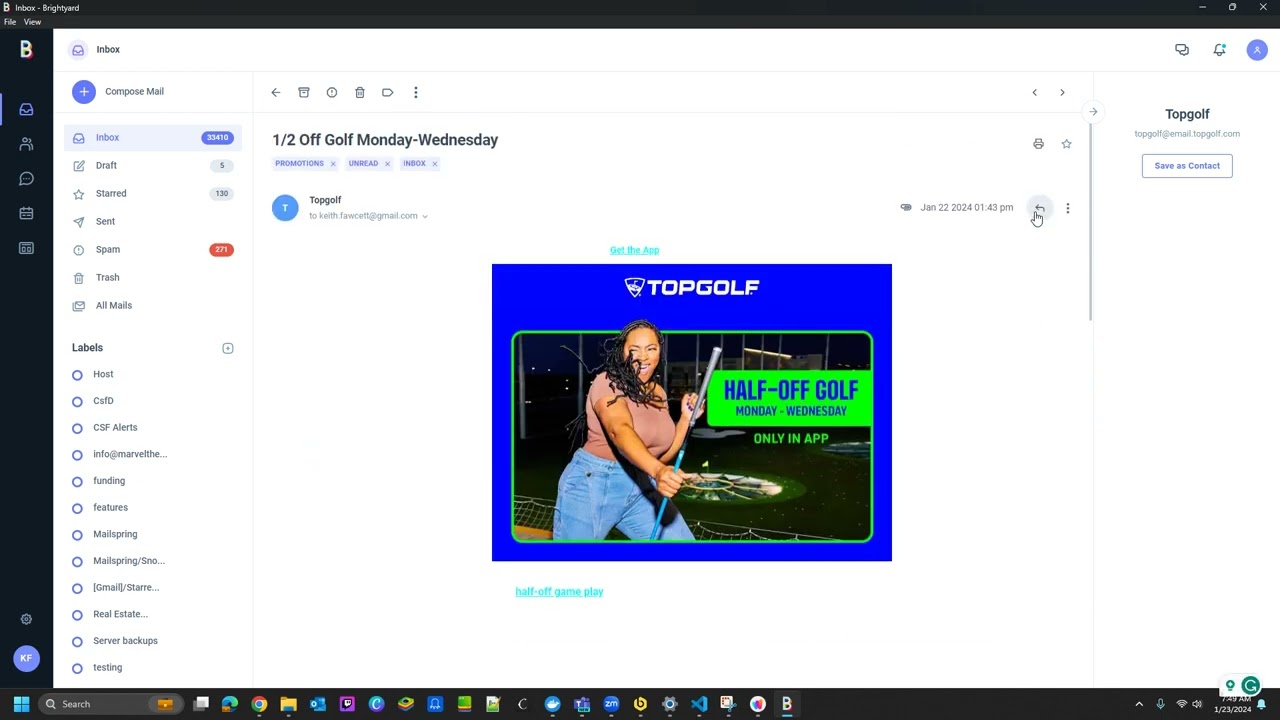Viewport: 1280px width, 720px height.
Task: Collapse the contact side panel arrow
Action: coord(1093,112)
